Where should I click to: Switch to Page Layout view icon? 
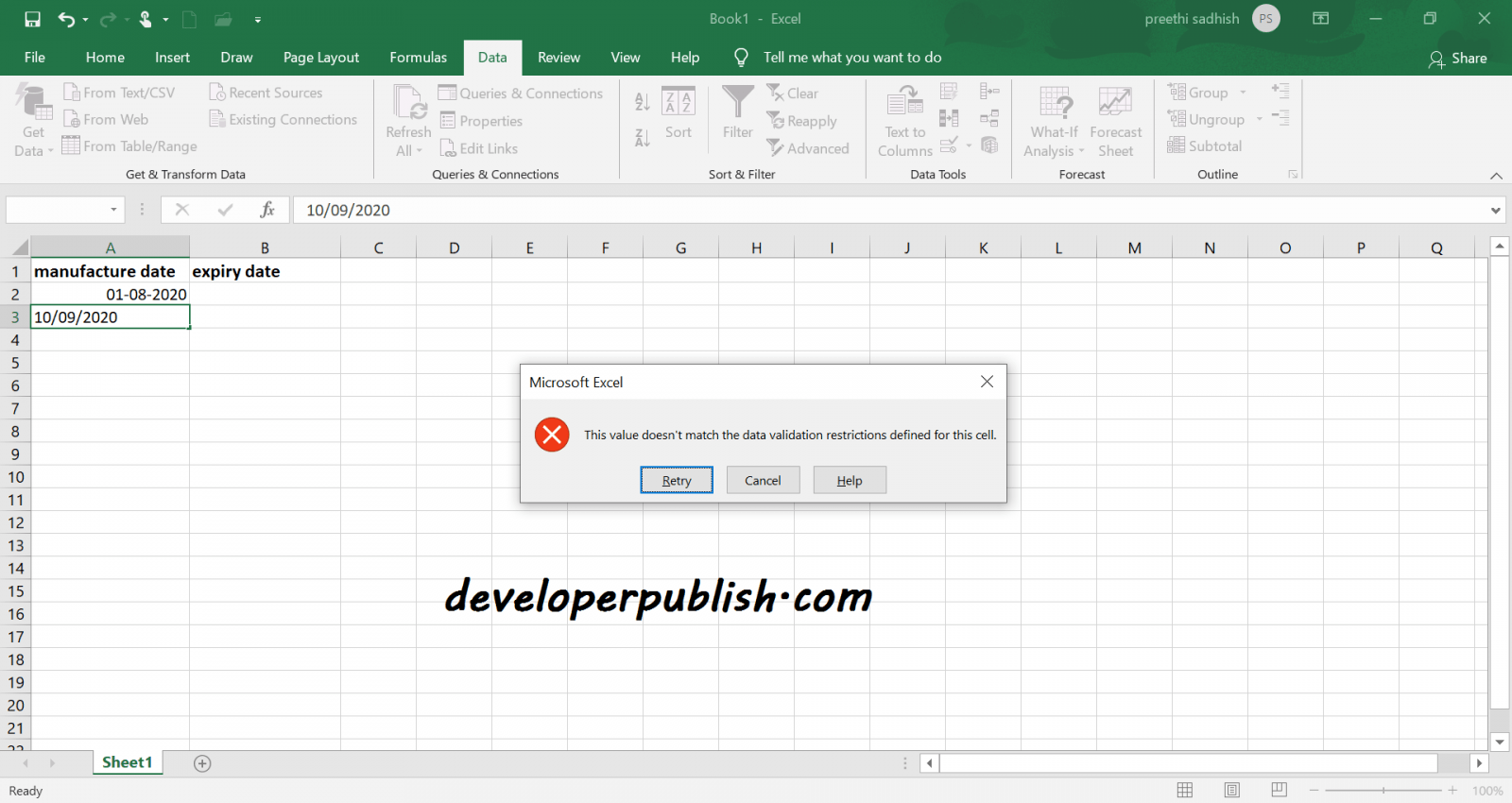pos(1231,790)
